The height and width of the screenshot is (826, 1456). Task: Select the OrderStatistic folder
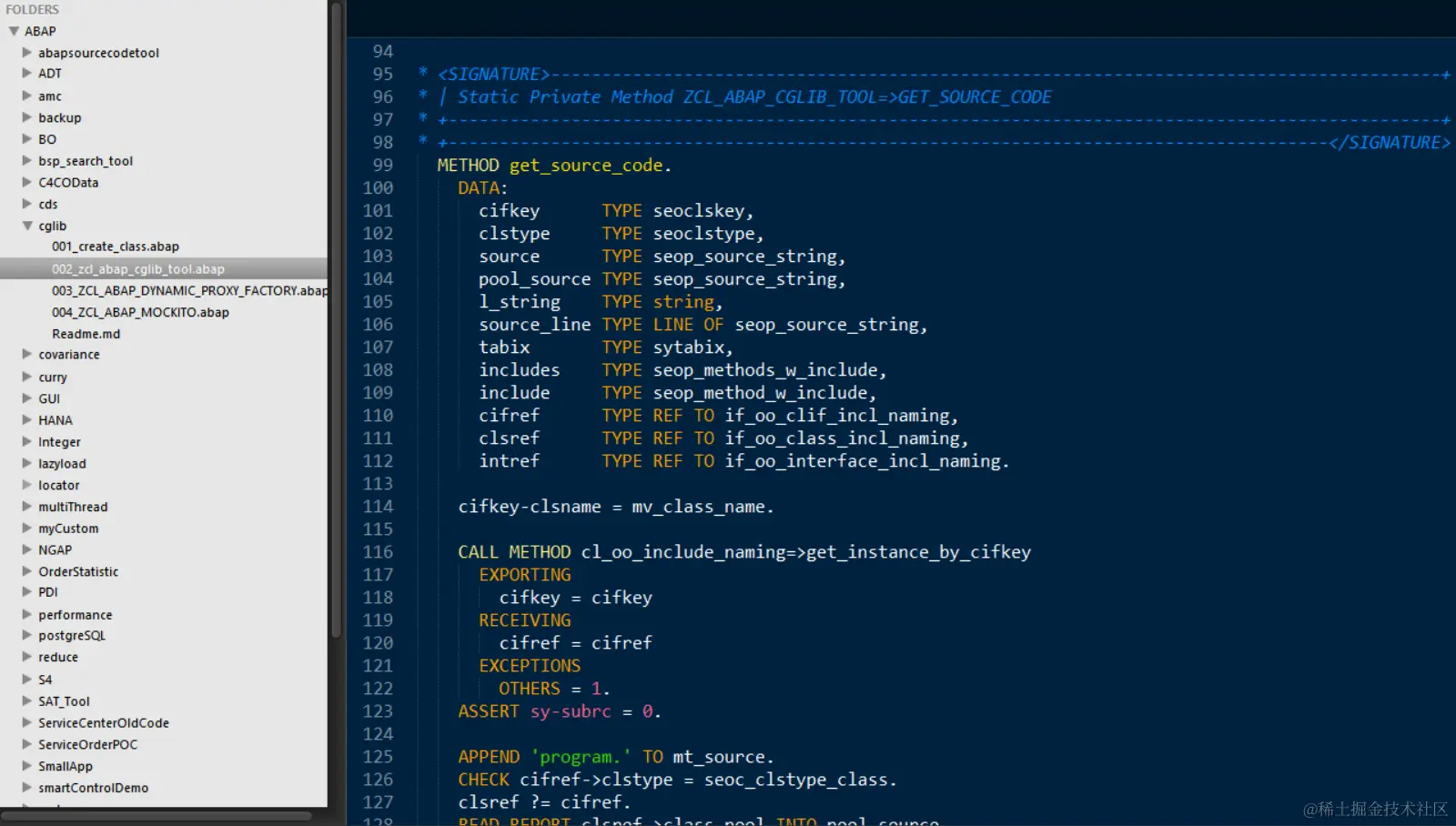(x=77, y=571)
